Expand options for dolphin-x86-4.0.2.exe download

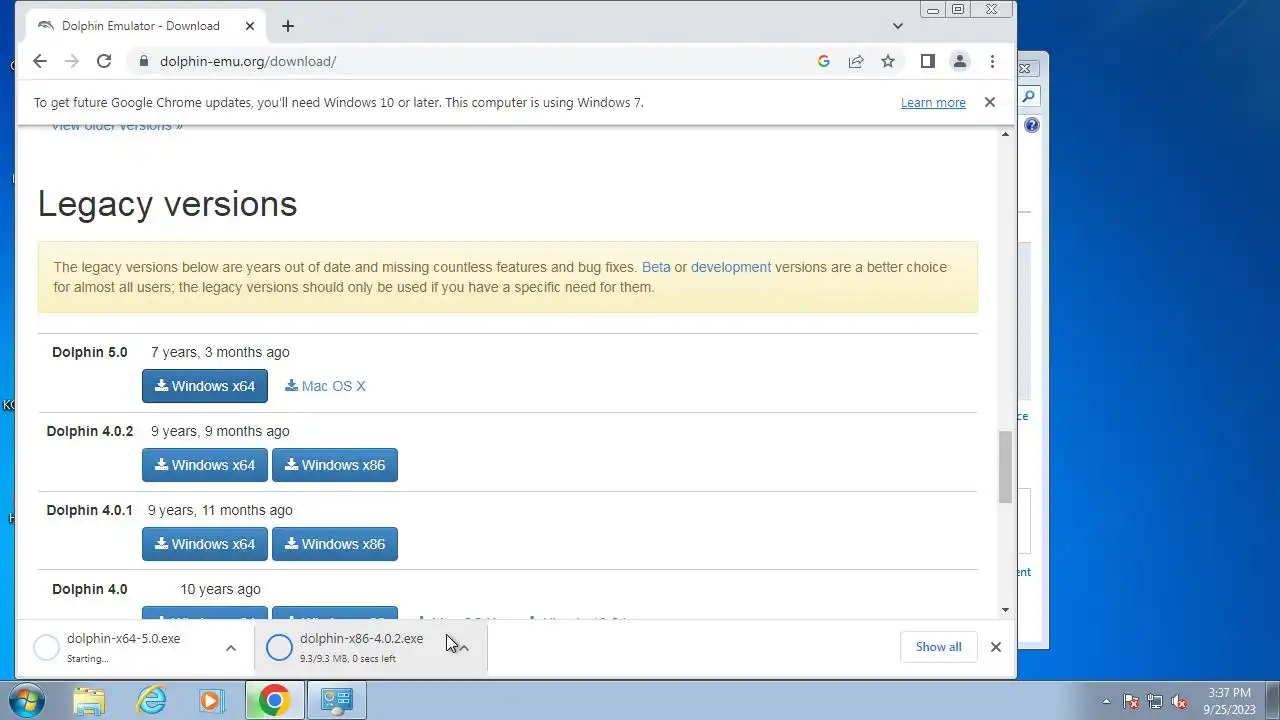click(x=464, y=648)
